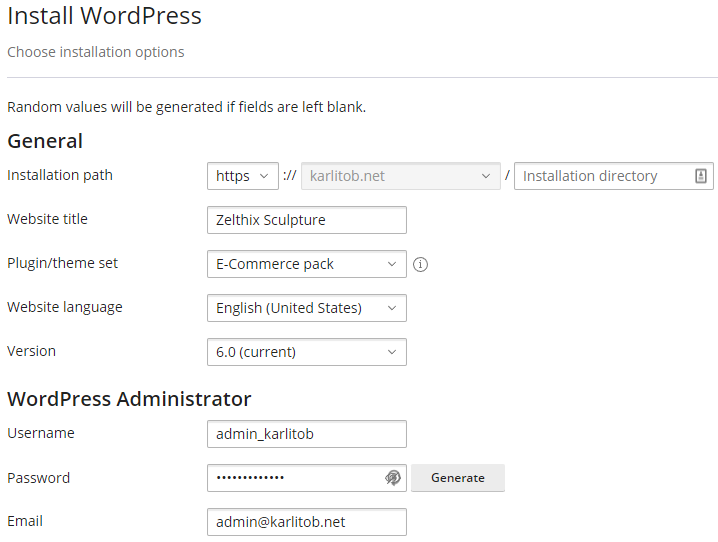718x542 pixels.
Task: Click the info icon beside Plugin/theme set
Action: coord(420,264)
